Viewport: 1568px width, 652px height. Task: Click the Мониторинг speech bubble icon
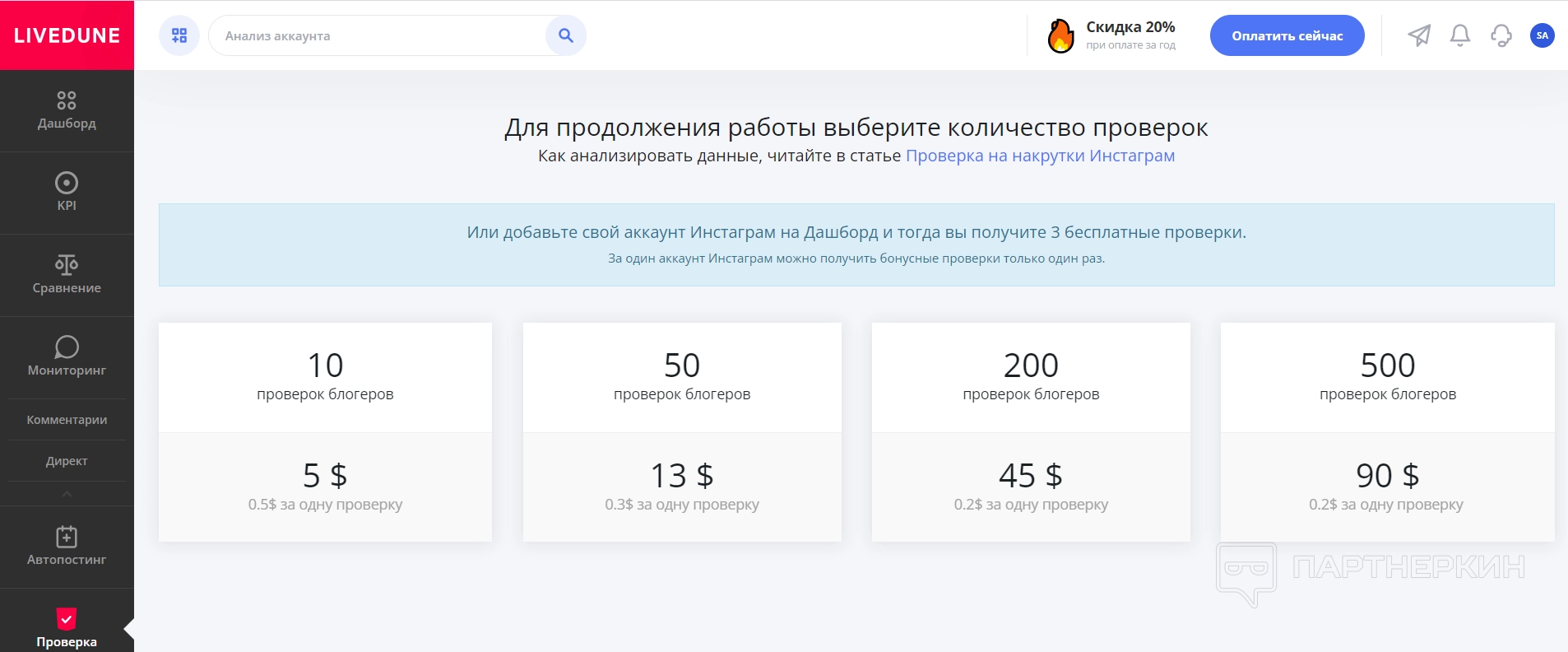67,347
